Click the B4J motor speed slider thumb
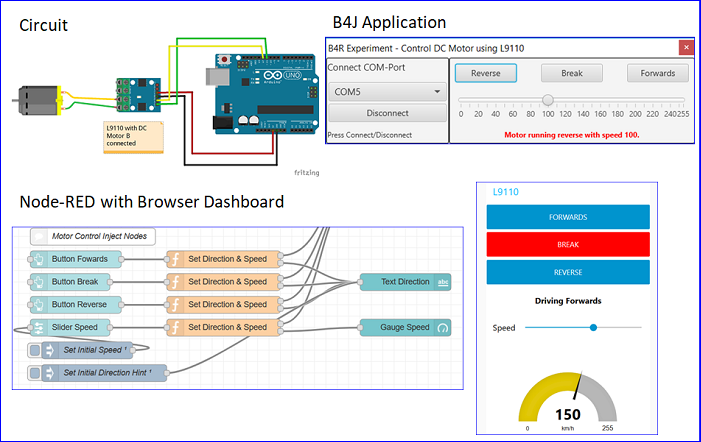This screenshot has height=442, width=701. coord(548,100)
